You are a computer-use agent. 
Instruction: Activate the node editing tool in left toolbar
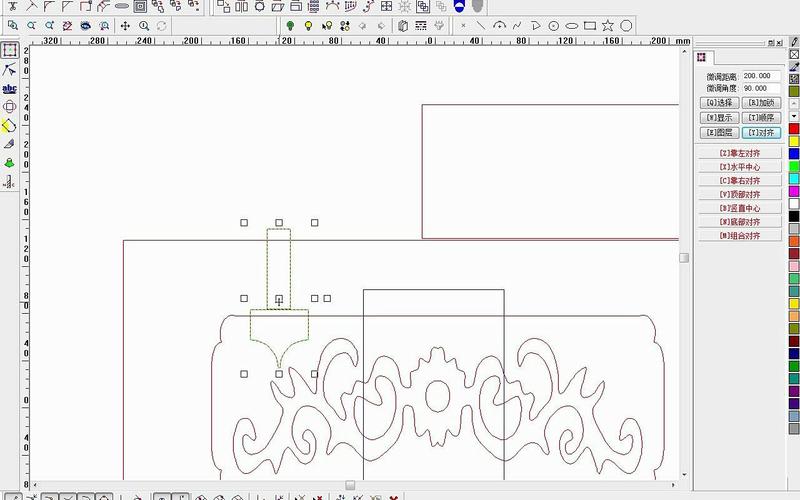click(10, 69)
